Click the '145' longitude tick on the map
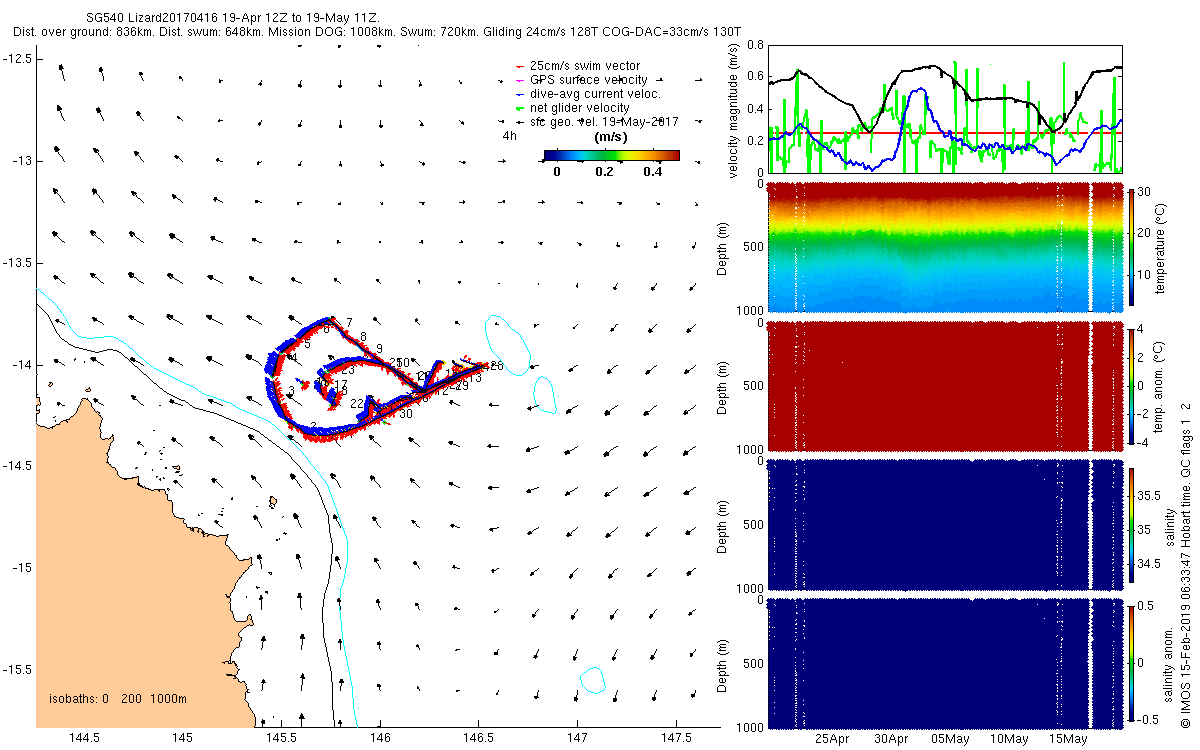Screen dimensions: 1200x750 (x=182, y=738)
